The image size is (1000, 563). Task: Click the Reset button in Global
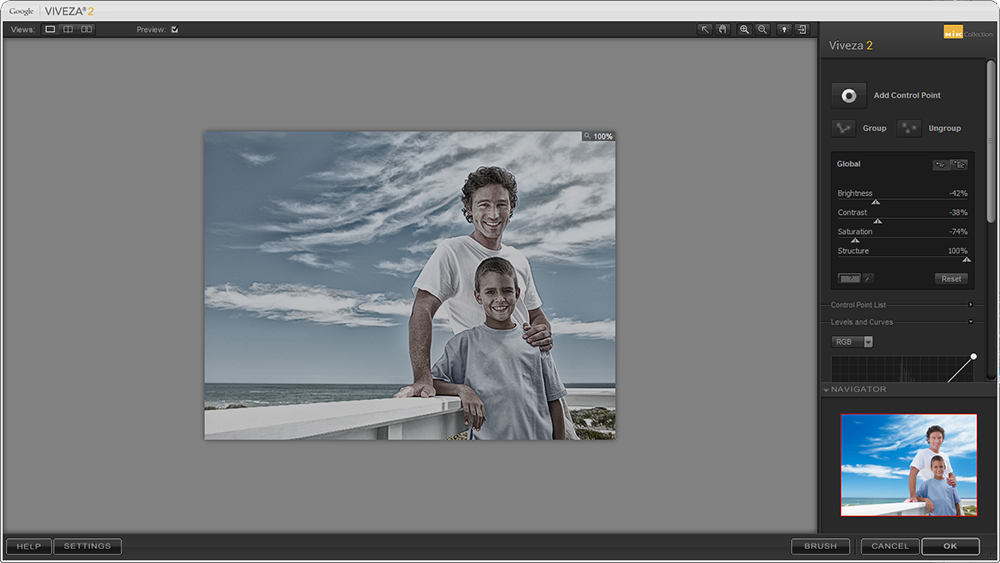[x=951, y=279]
